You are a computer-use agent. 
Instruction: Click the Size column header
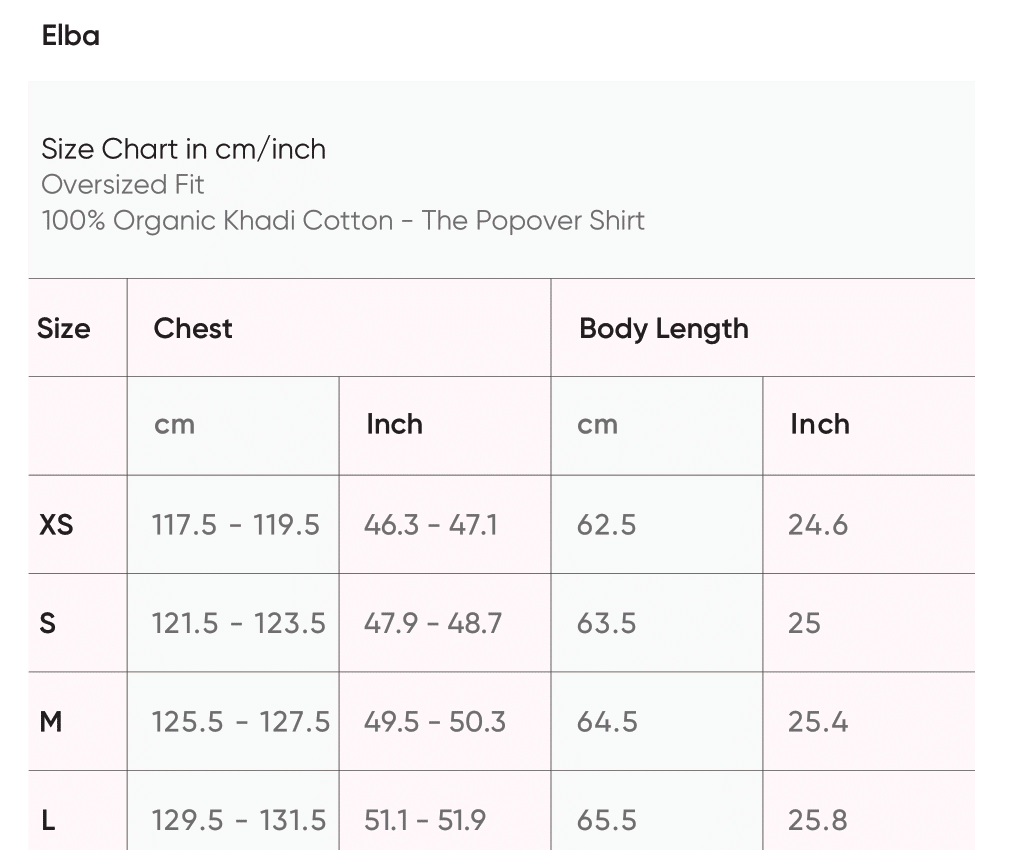click(x=63, y=328)
